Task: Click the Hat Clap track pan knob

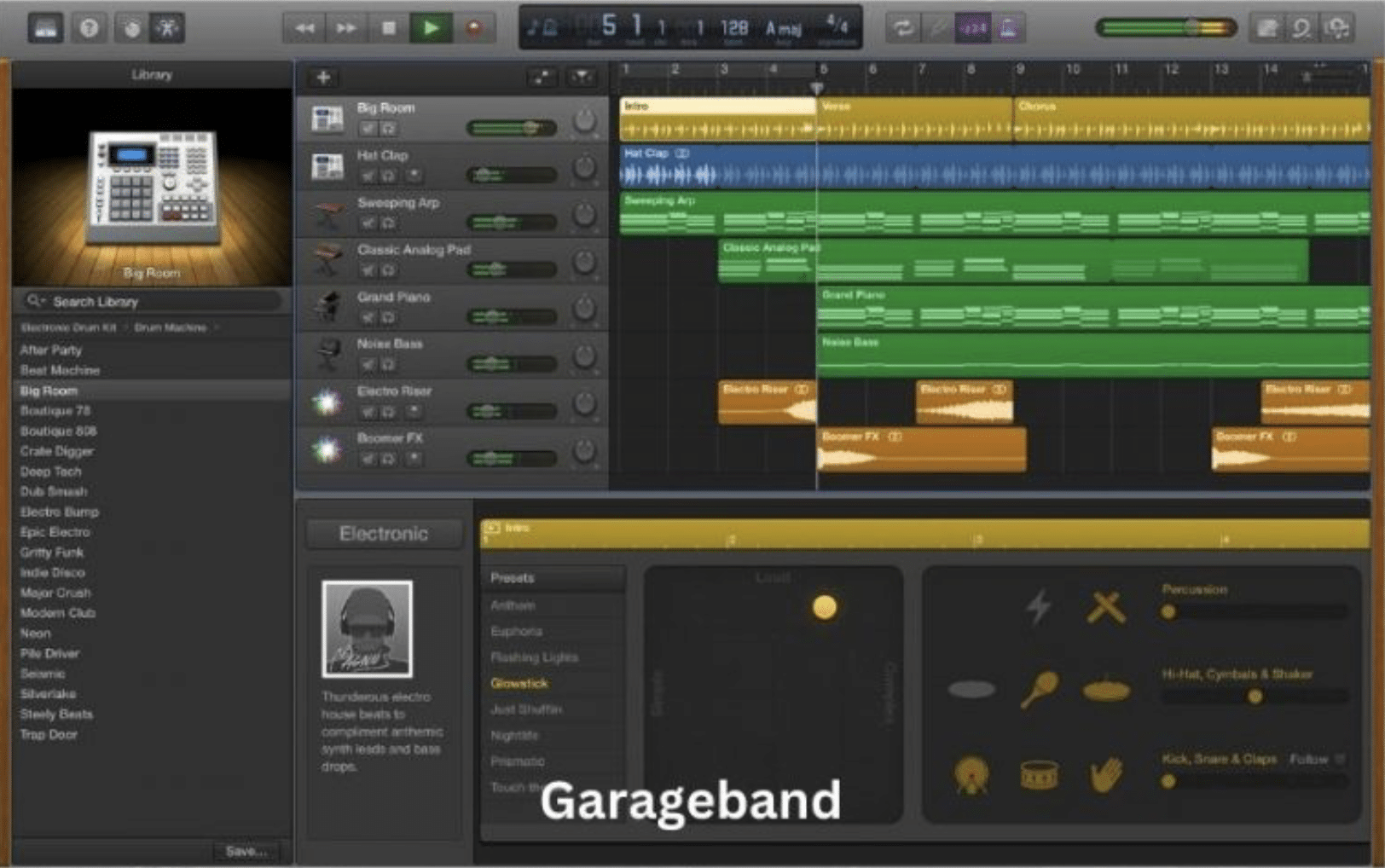Action: click(x=584, y=167)
